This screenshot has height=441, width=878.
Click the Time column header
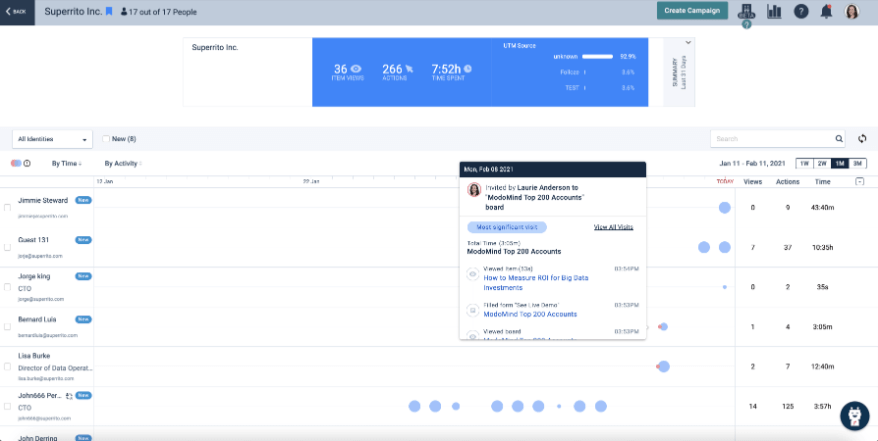tap(823, 182)
